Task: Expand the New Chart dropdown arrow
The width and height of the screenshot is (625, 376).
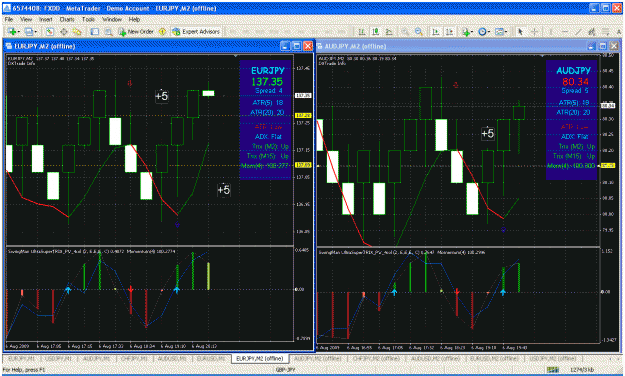Action: [19, 31]
